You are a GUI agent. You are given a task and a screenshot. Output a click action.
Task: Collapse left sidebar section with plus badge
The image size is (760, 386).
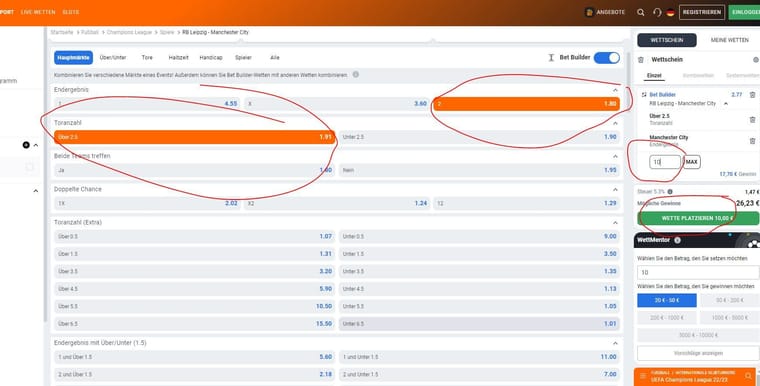(x=35, y=145)
